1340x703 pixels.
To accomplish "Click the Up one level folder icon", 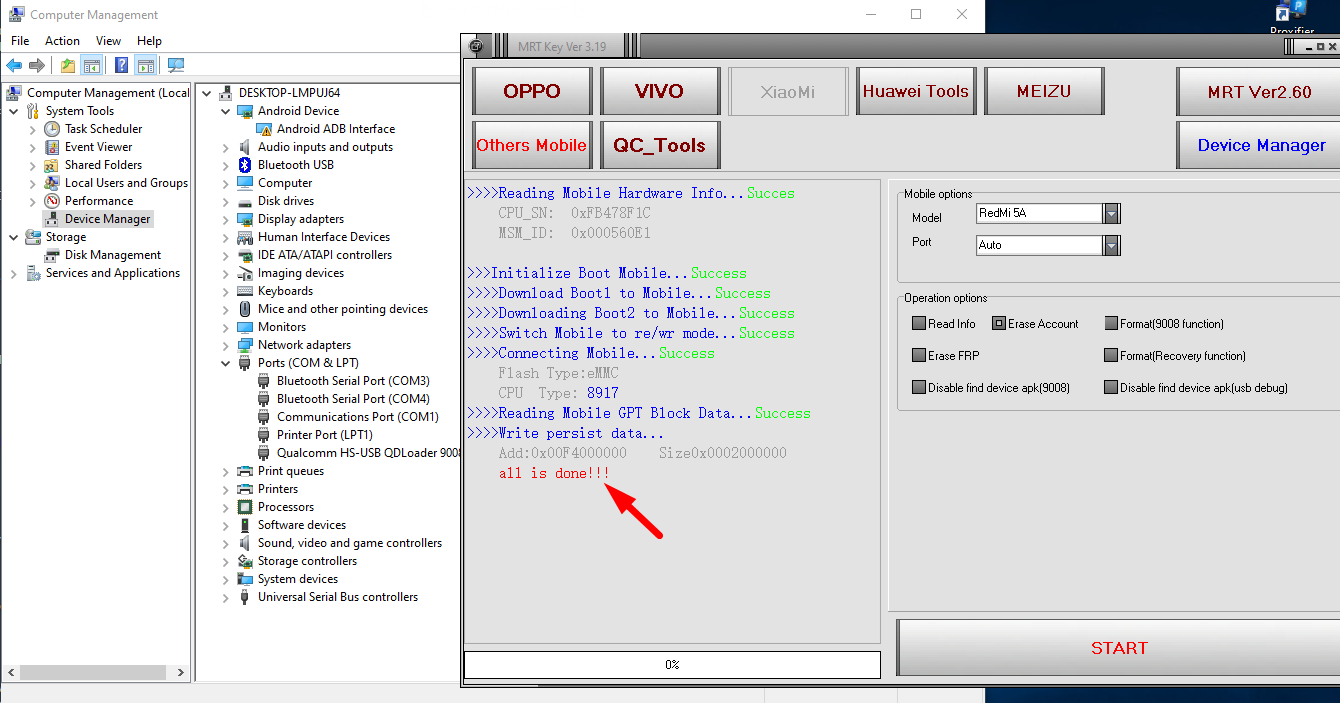I will 67,66.
